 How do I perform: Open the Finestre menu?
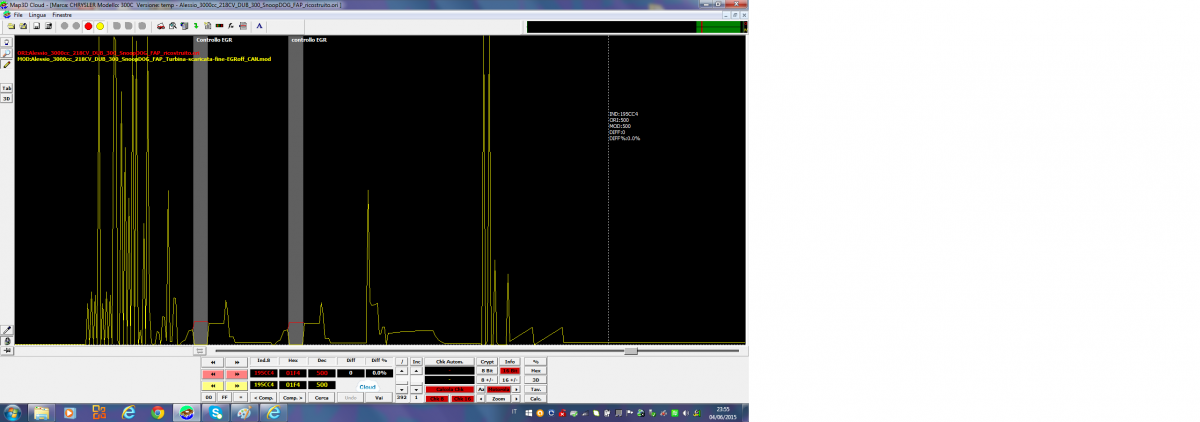[62, 16]
